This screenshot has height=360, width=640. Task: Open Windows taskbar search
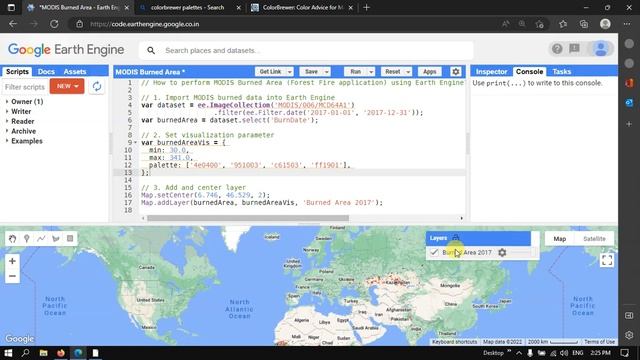[25, 353]
